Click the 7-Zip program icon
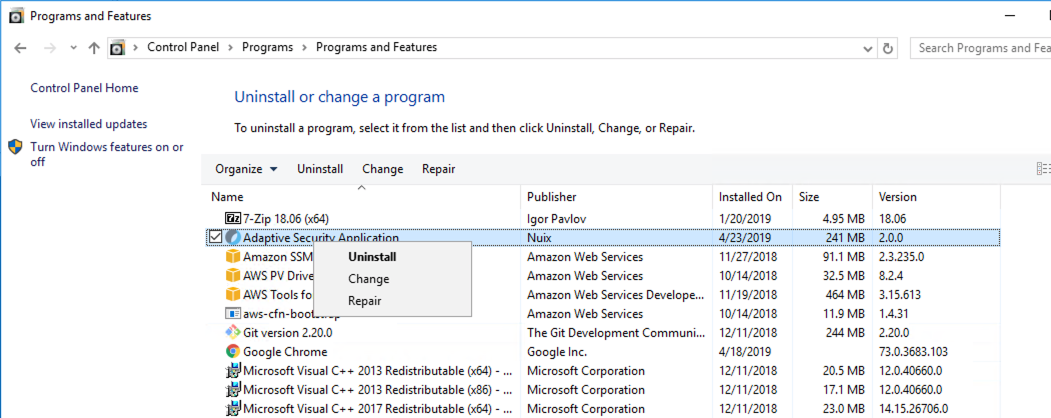 [233, 218]
